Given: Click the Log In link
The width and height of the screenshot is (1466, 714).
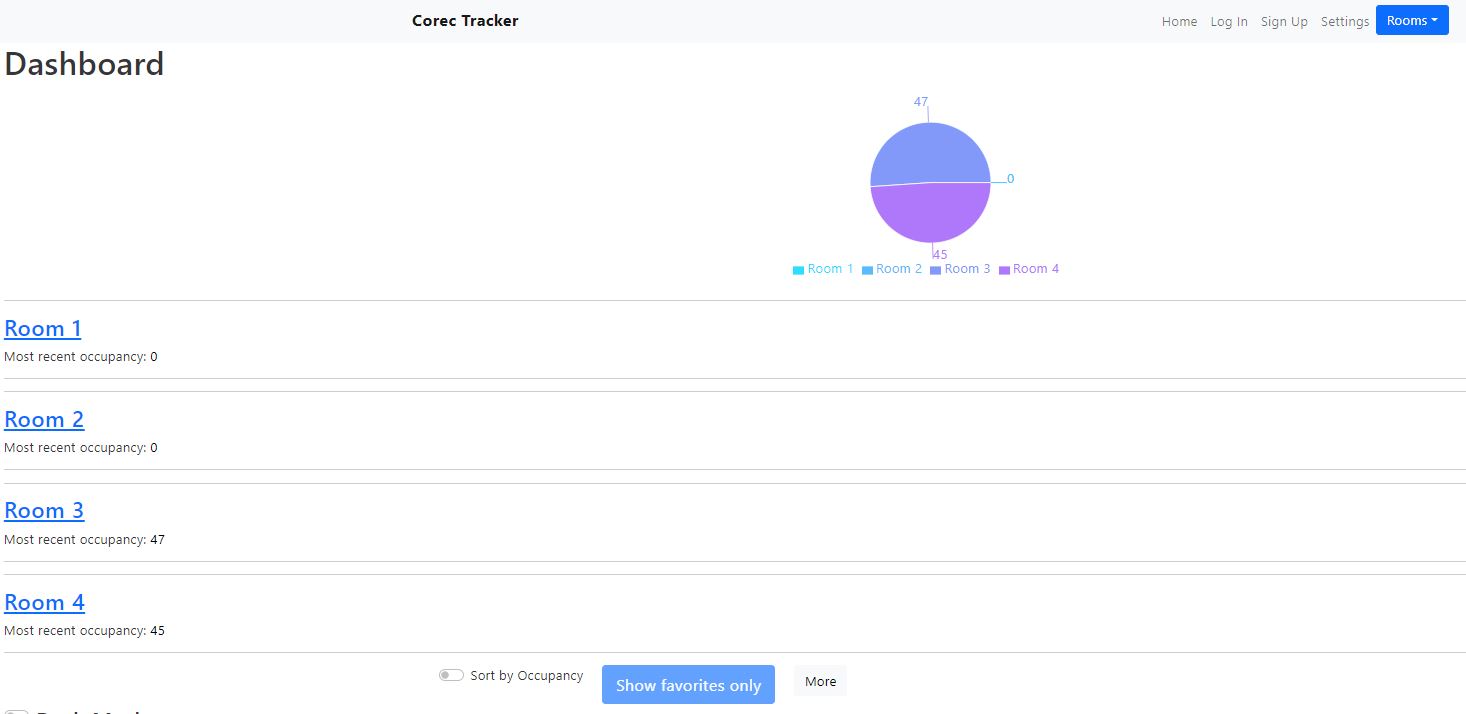Looking at the screenshot, I should (1228, 21).
